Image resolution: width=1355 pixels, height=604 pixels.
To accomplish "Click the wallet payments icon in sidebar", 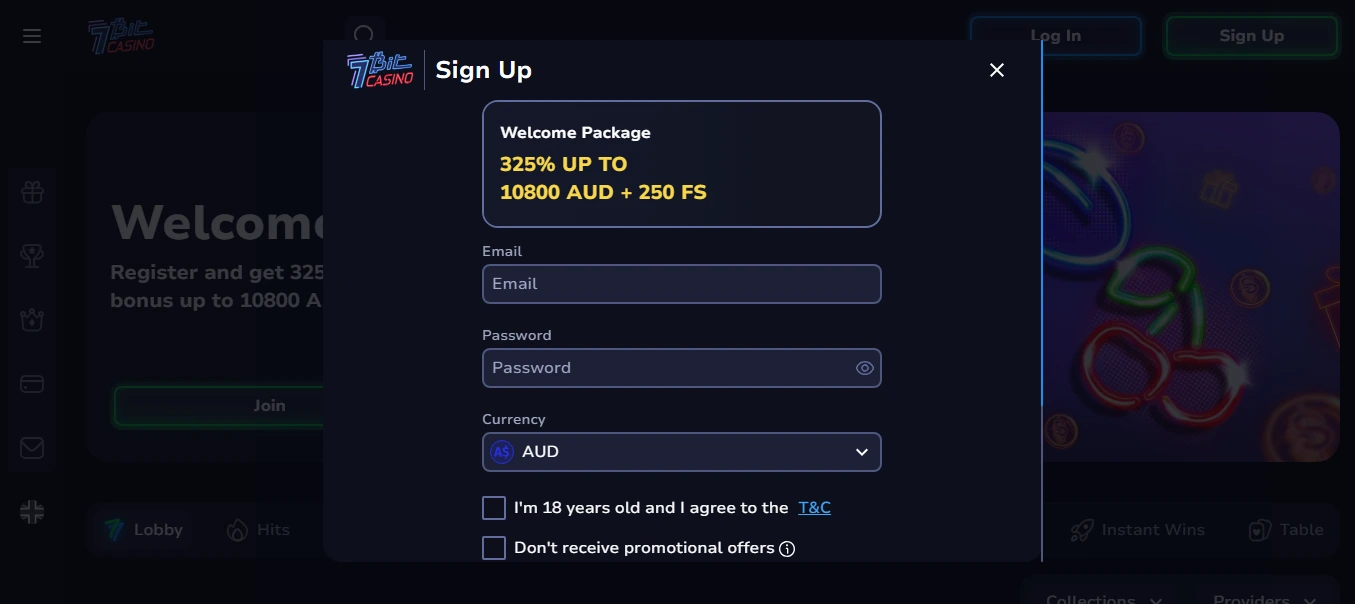I will (x=32, y=384).
